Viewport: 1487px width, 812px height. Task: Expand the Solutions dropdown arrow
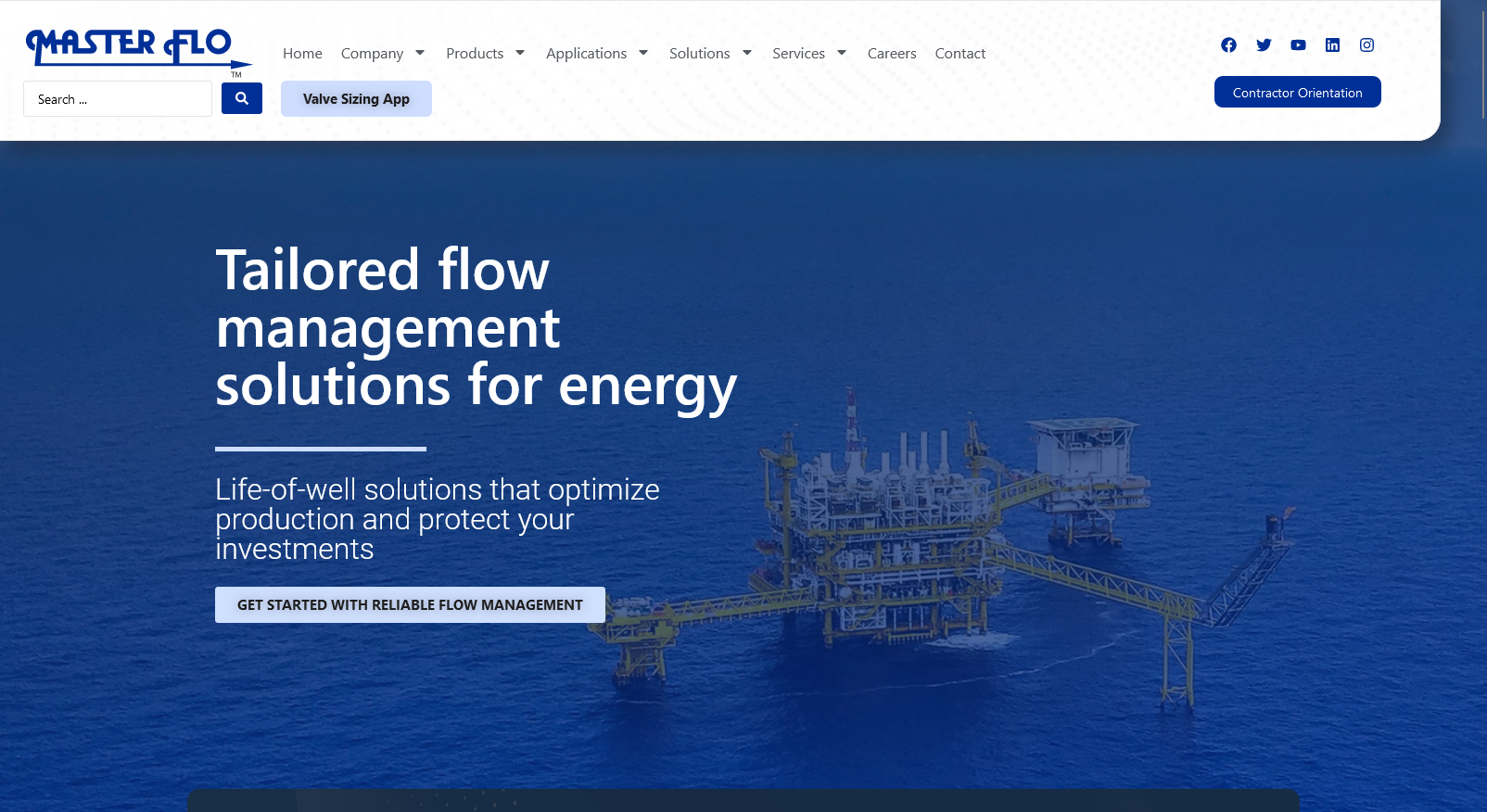747,53
